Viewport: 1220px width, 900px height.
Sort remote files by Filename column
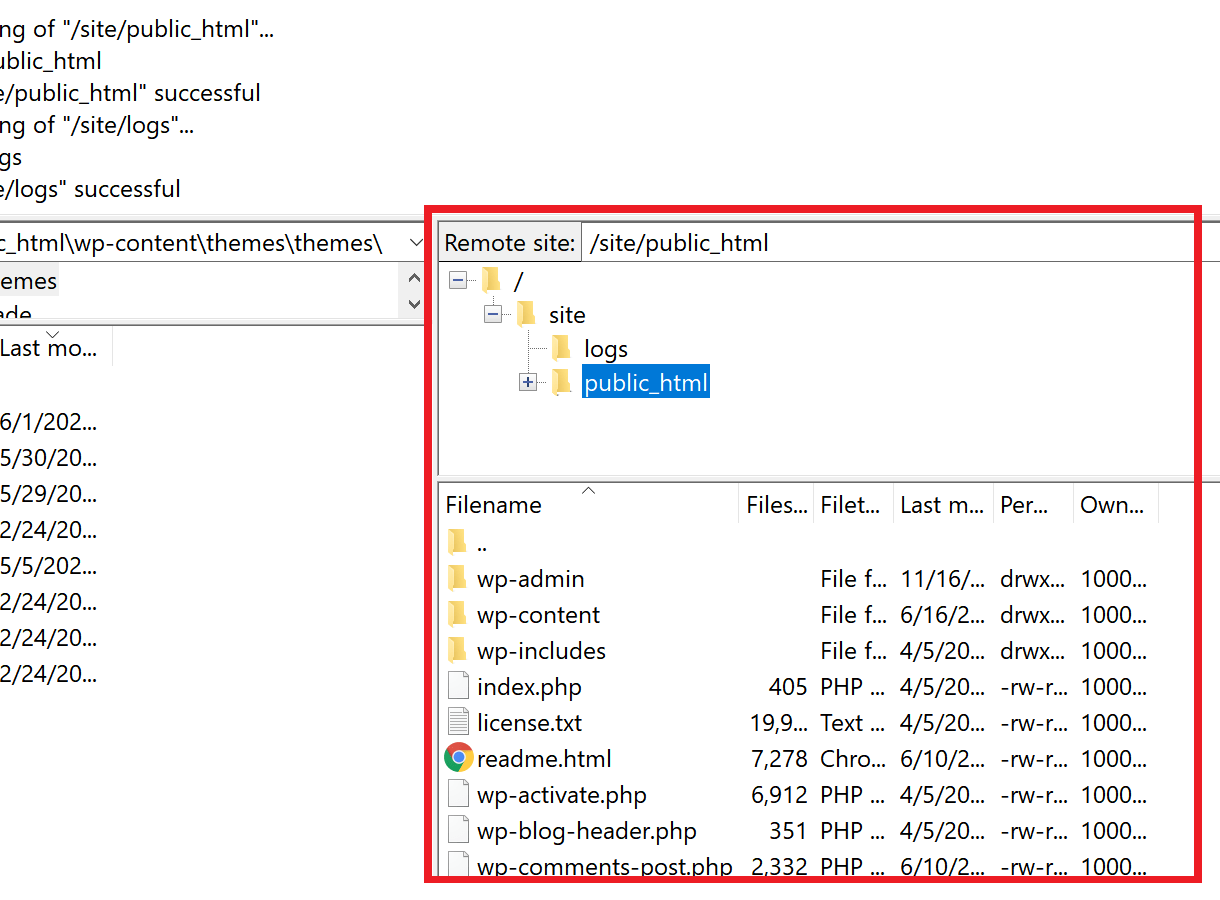(588, 504)
